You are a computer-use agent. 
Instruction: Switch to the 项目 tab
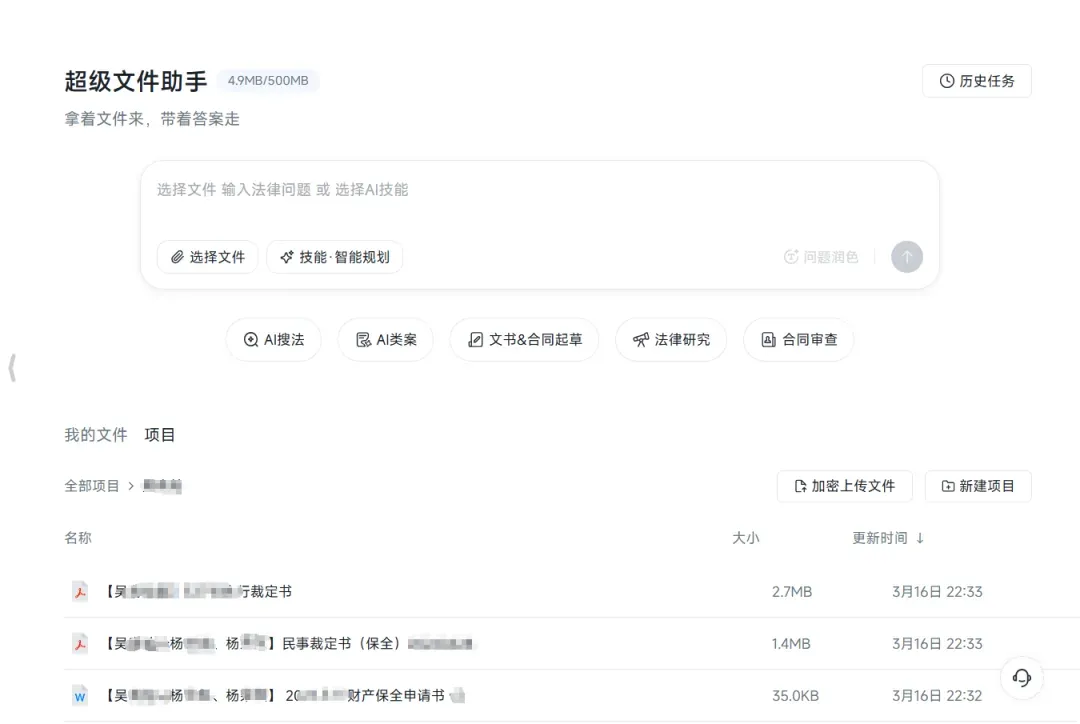pyautogui.click(x=160, y=435)
